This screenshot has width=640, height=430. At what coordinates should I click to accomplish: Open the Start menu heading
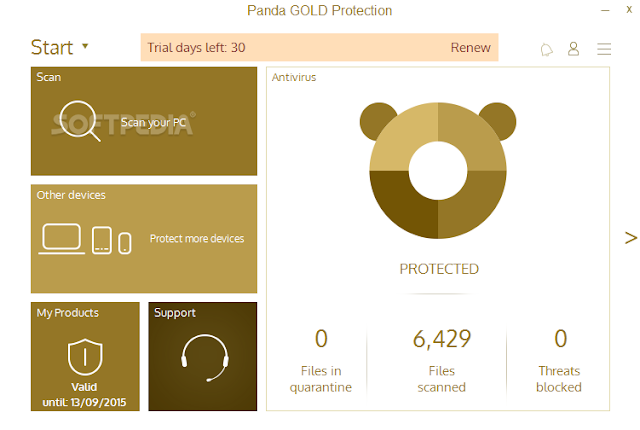pos(52,47)
